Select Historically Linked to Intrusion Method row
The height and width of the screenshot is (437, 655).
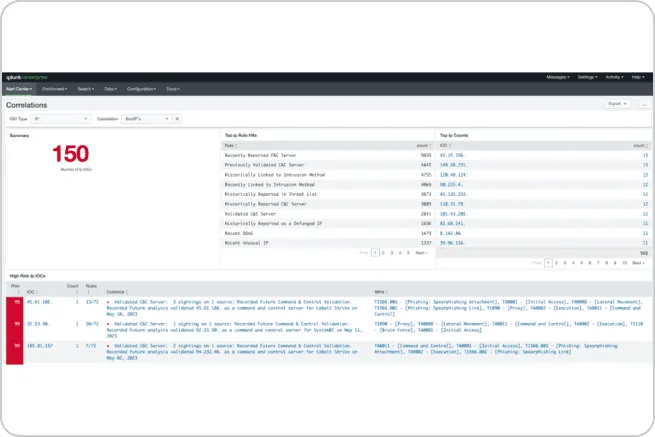(328, 175)
